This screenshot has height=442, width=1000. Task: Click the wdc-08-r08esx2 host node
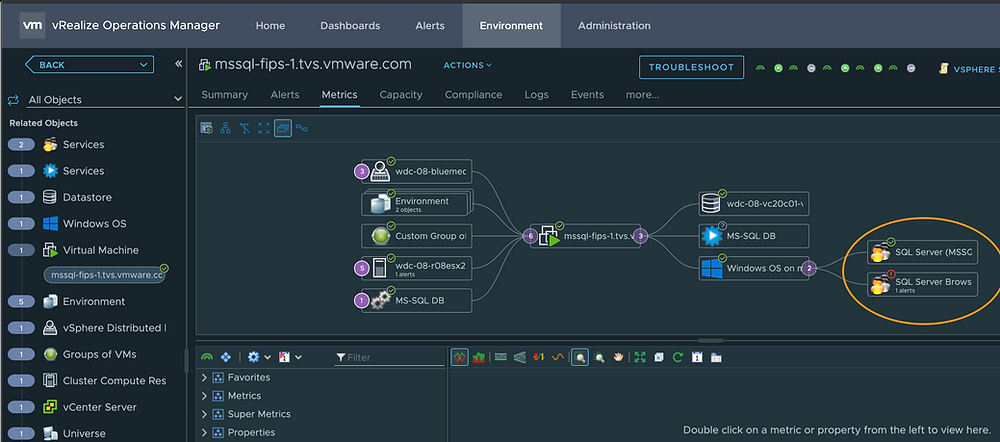pyautogui.click(x=416, y=269)
